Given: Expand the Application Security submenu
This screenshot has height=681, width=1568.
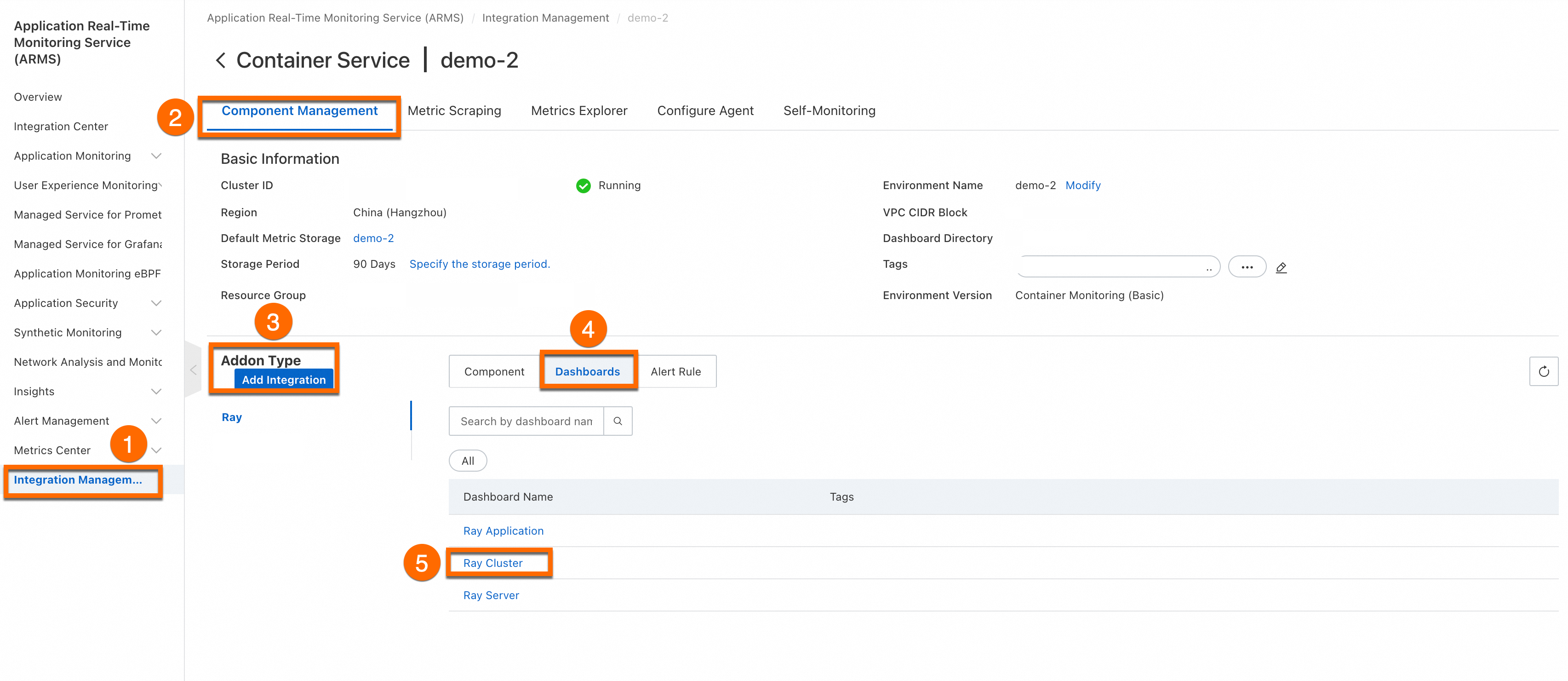Looking at the screenshot, I should click(156, 303).
